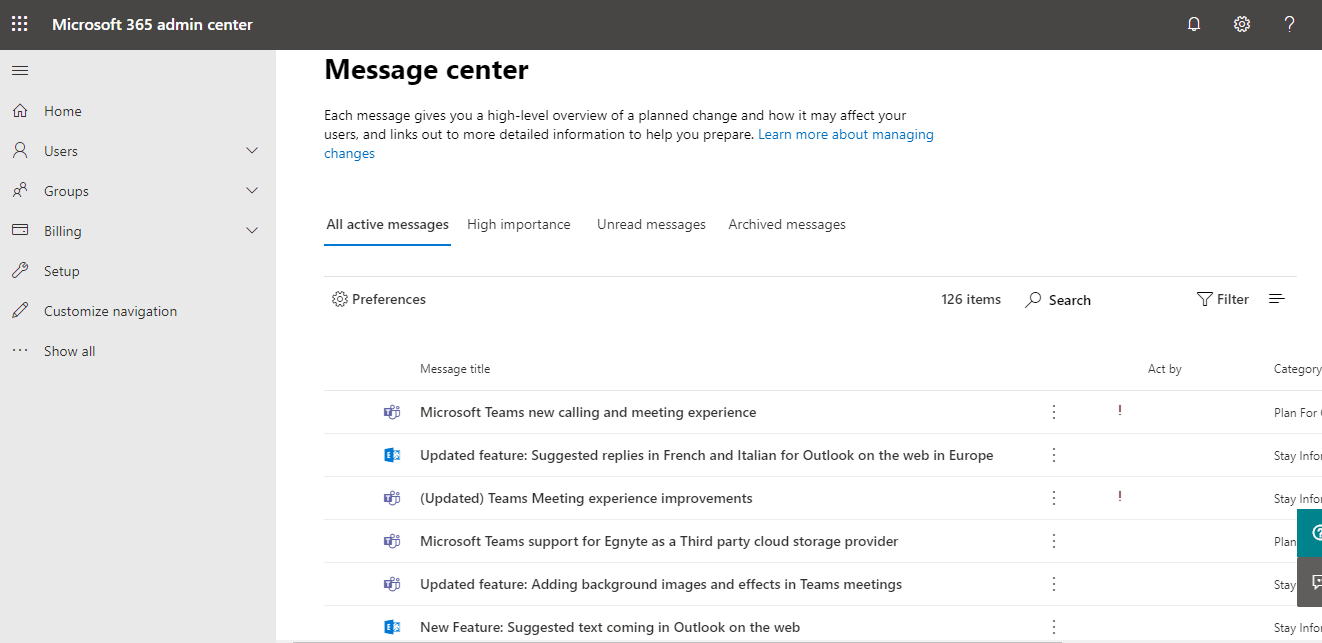Click the Filter funnel icon
Image resolution: width=1322 pixels, height=643 pixels.
click(x=1205, y=299)
